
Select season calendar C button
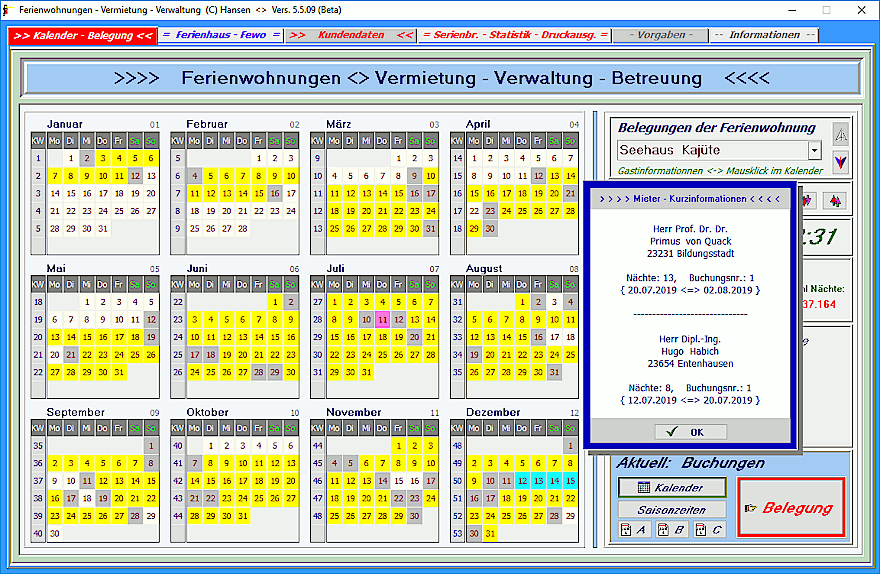708,529
